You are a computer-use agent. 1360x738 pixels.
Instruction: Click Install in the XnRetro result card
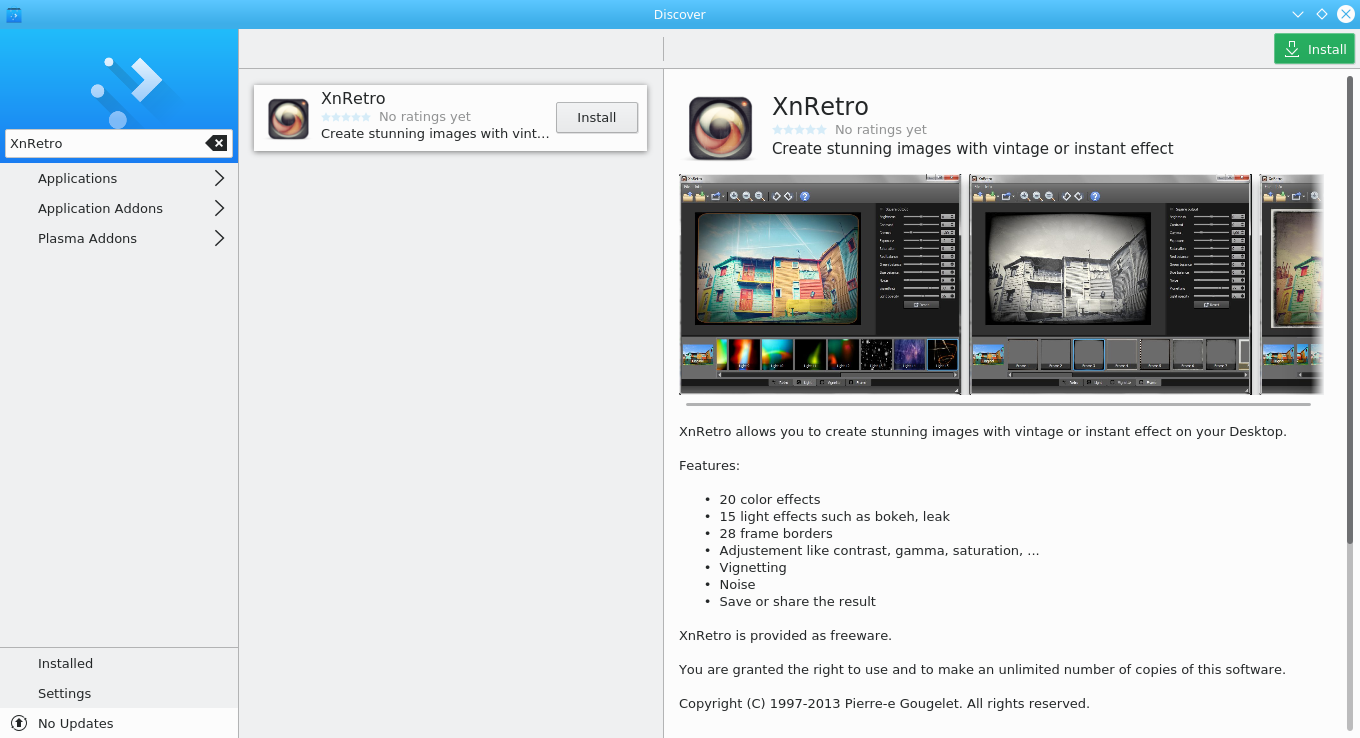tap(597, 117)
